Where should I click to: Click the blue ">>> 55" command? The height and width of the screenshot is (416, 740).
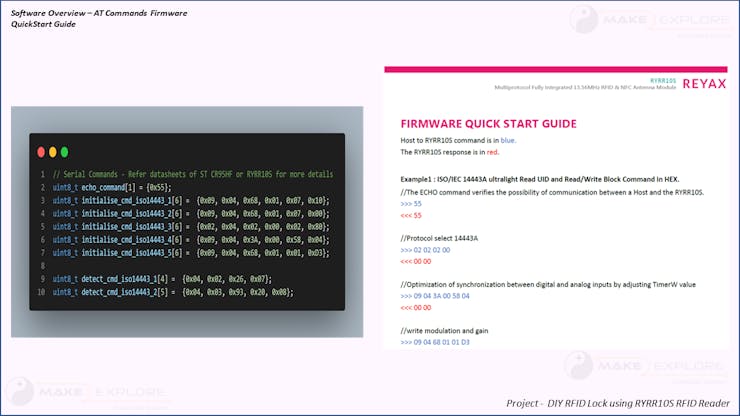(x=411, y=204)
